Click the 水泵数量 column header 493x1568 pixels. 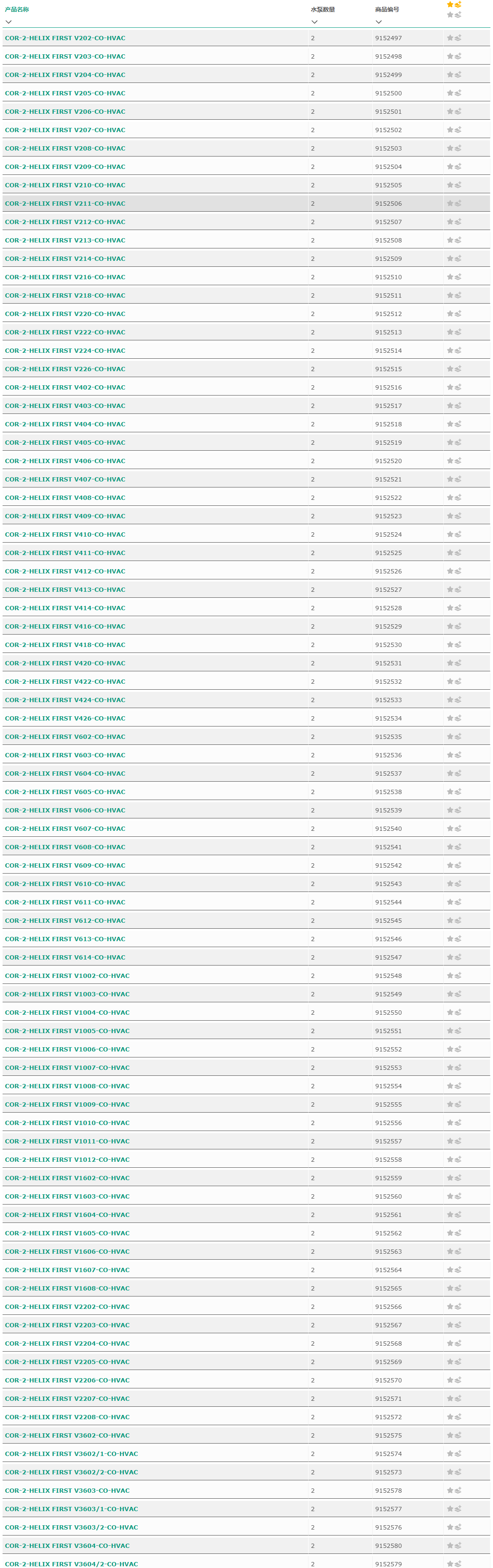coord(323,10)
